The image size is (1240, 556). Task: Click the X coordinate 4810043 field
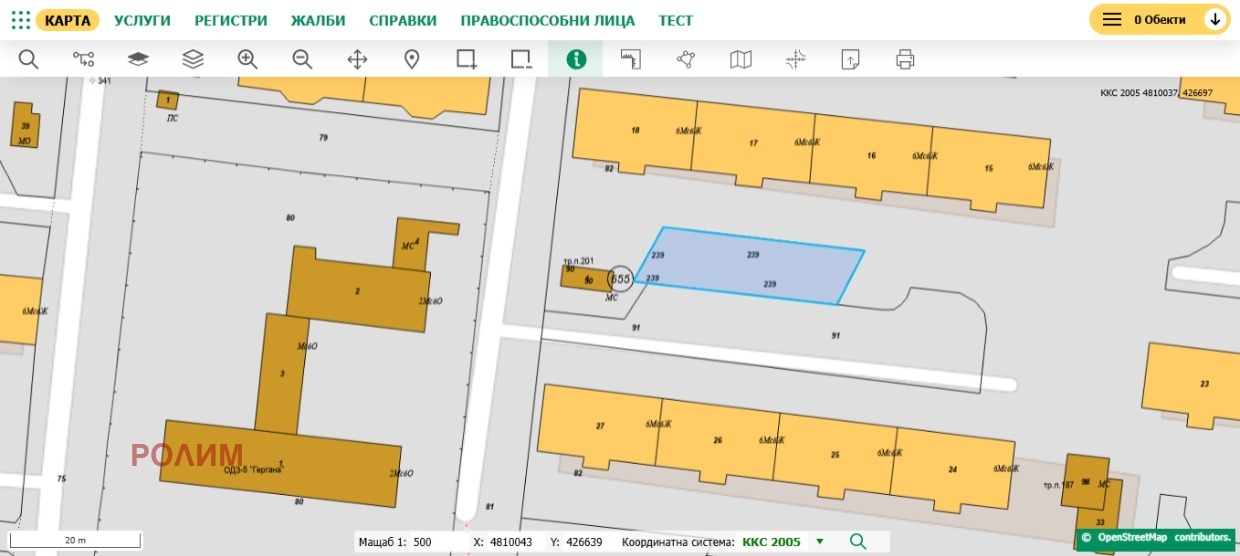(511, 541)
